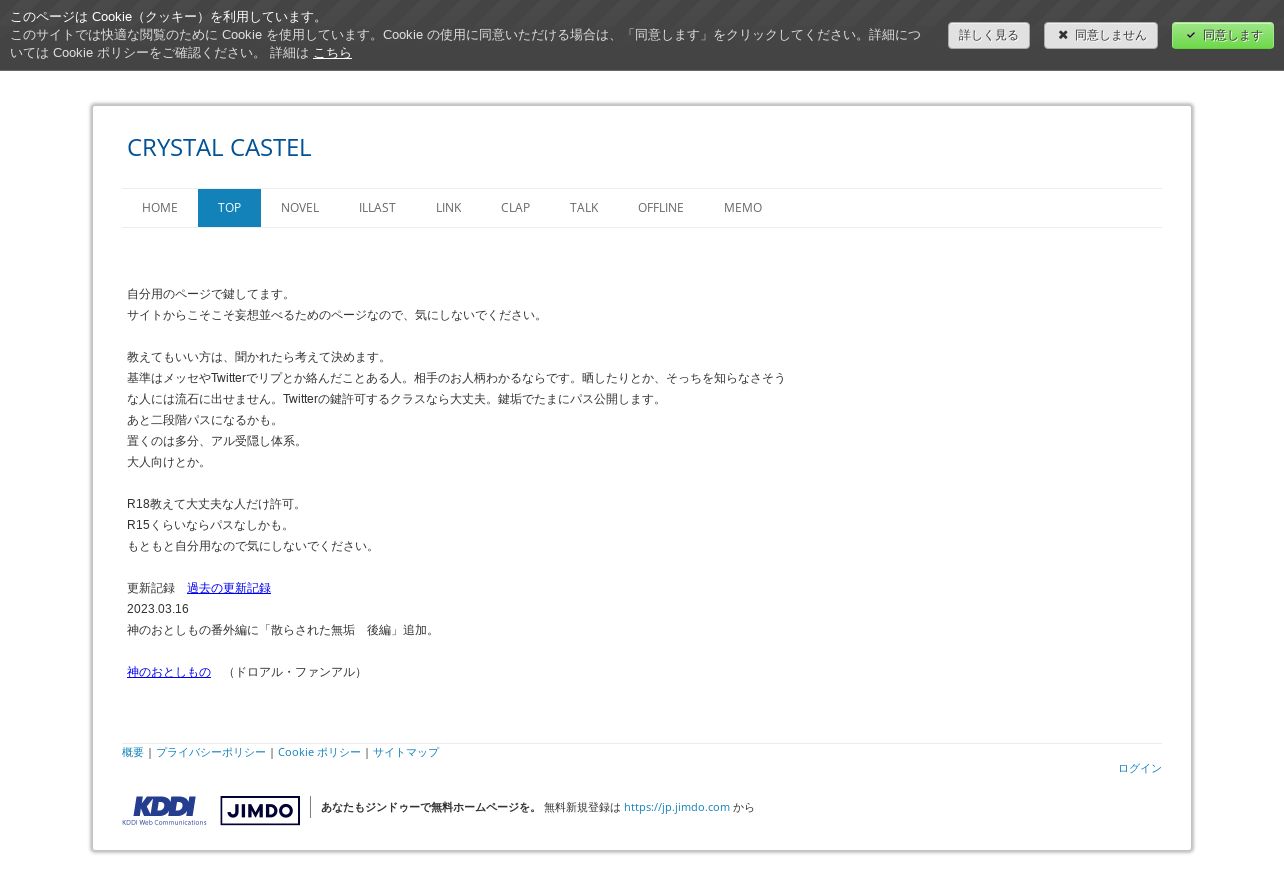The height and width of the screenshot is (884, 1284).
Task: Click the text 大人向けとか。
Action: point(169,462)
